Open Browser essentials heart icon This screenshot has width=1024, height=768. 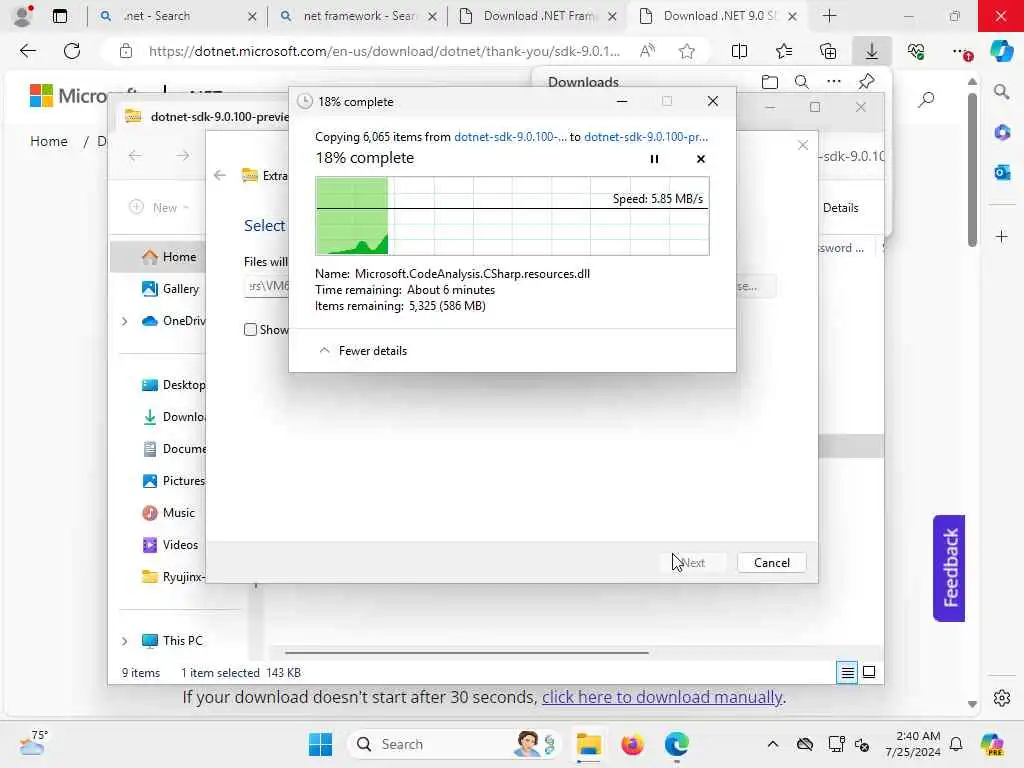tap(916, 51)
